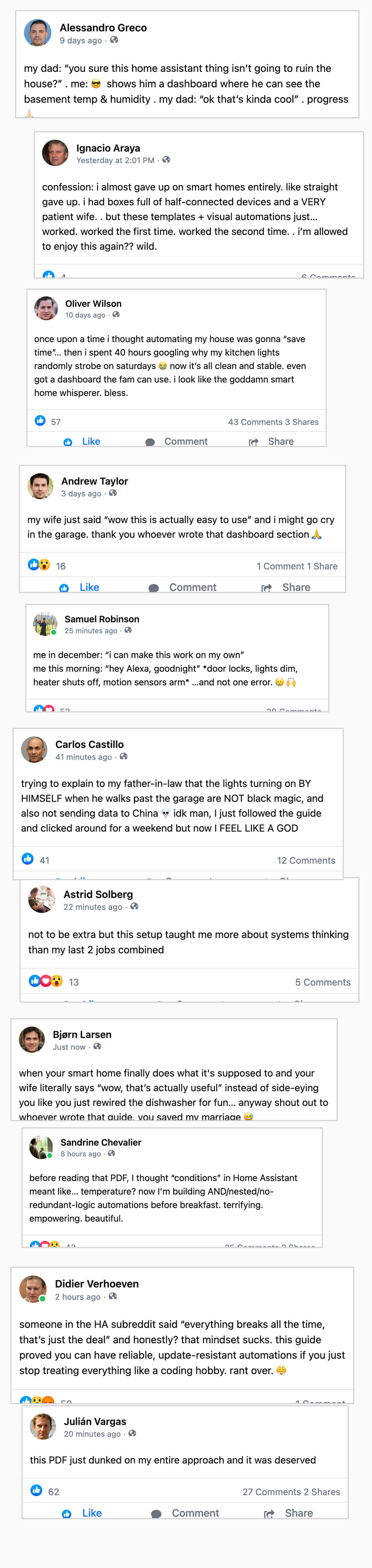This screenshot has height=1568, width=372.
Task: Open the reactions count on Carlos Castillo's post
Action: click(x=44, y=860)
